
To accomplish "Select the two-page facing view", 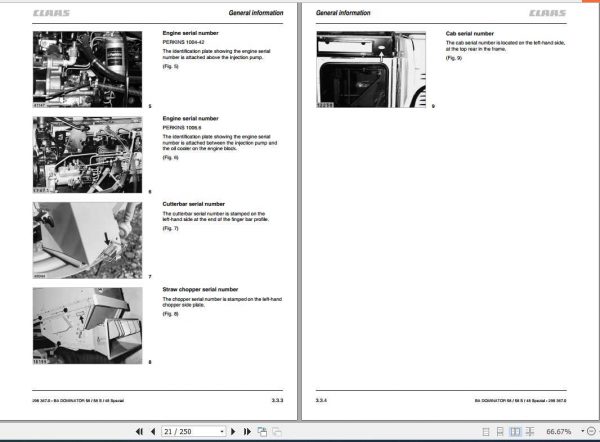I will (515, 432).
